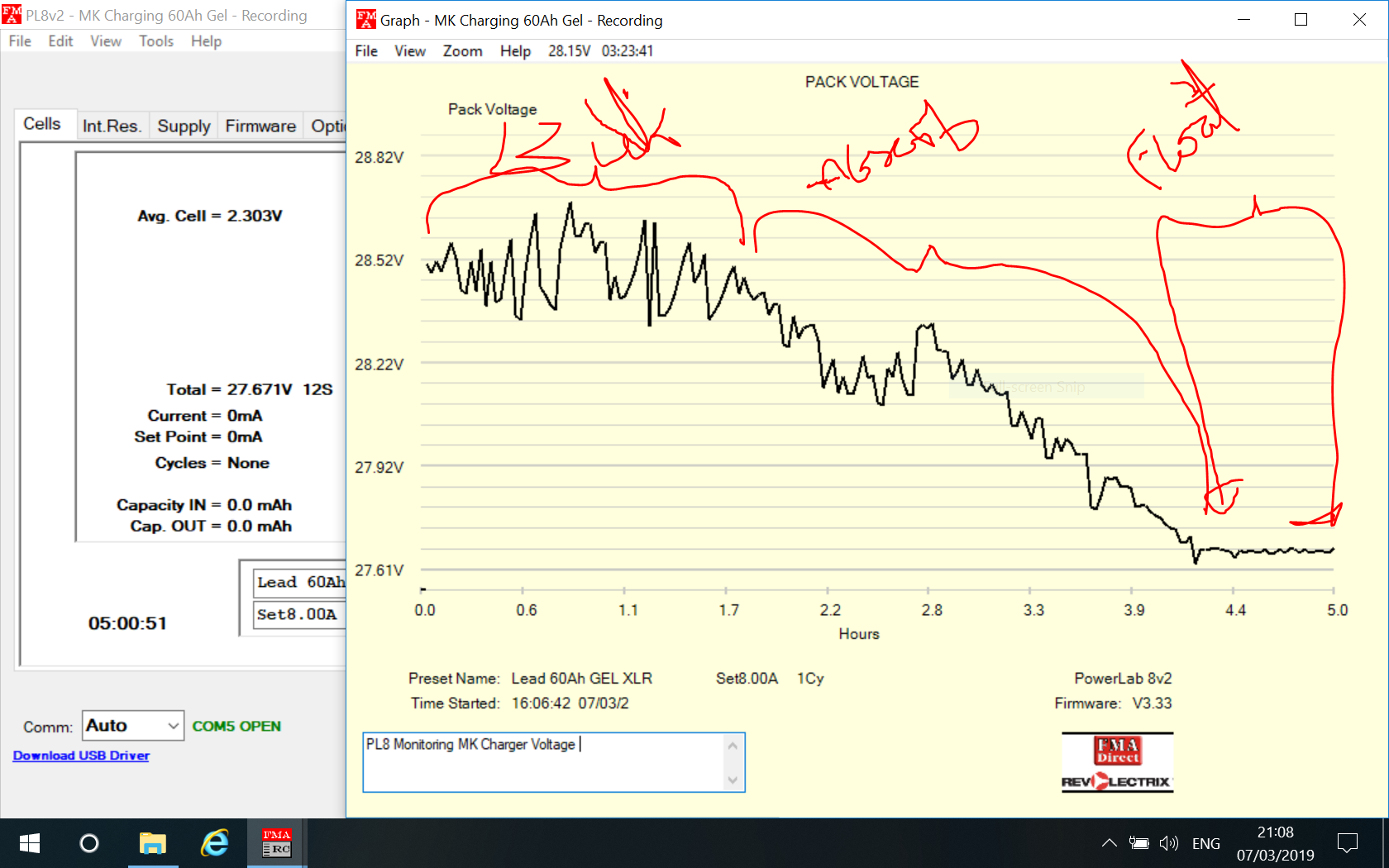Image resolution: width=1389 pixels, height=868 pixels.
Task: Show hidden system tray icons
Action: [x=1109, y=843]
